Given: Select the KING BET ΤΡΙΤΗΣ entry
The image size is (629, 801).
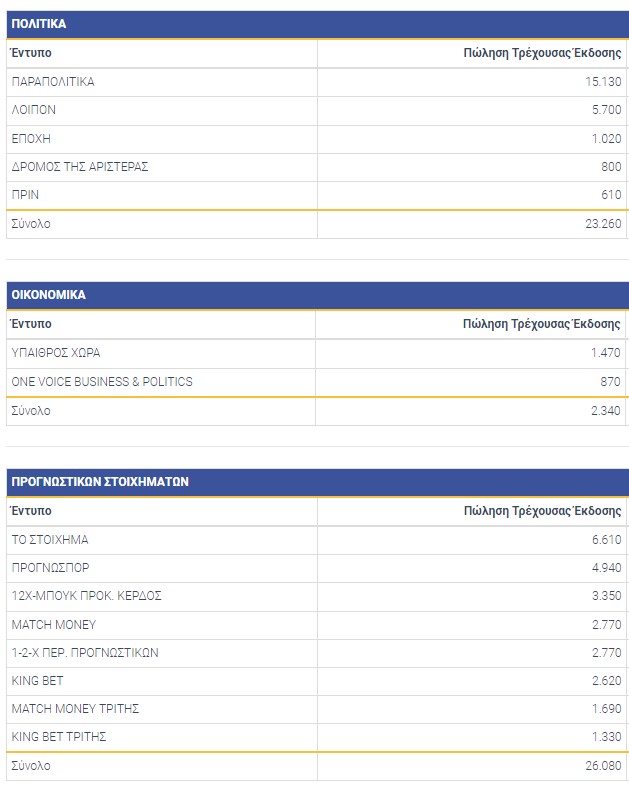Looking at the screenshot, I should 59,737.
